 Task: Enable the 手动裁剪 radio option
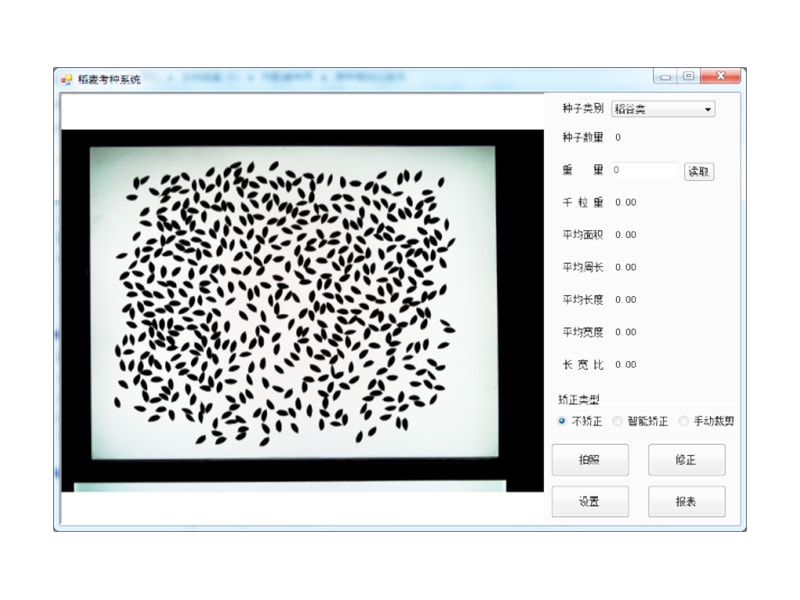point(684,421)
